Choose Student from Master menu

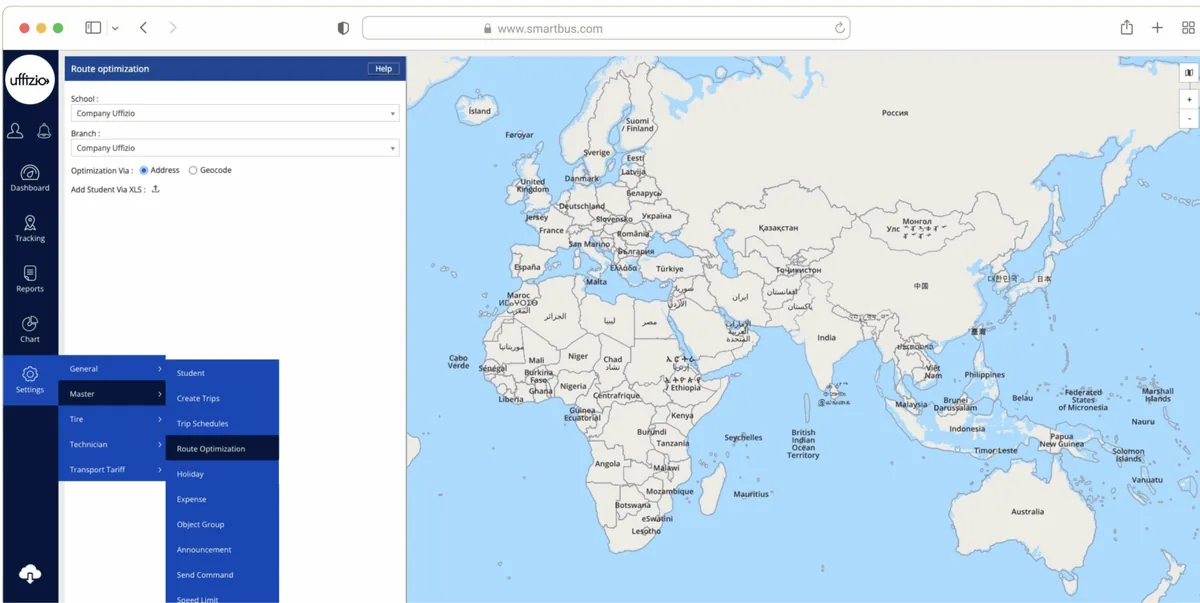point(222,373)
